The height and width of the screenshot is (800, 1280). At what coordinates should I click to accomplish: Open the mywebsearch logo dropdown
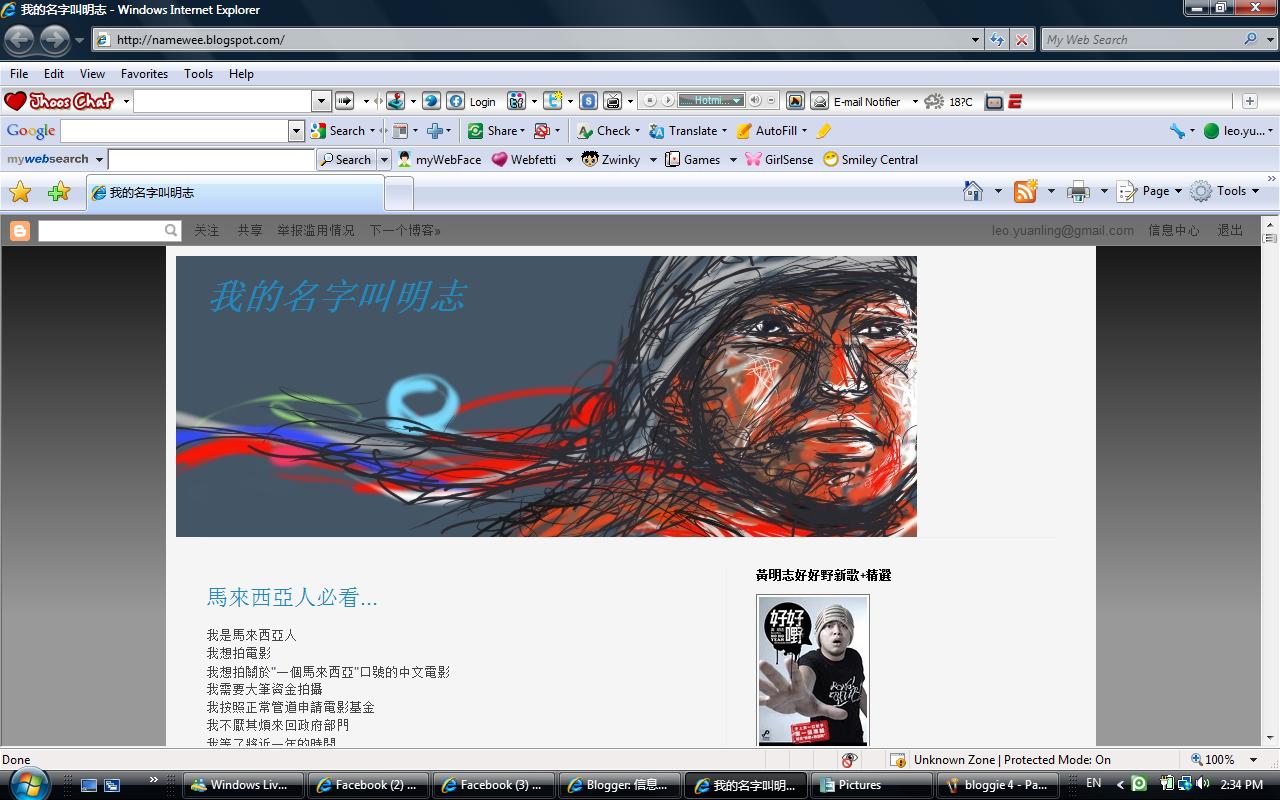99,159
